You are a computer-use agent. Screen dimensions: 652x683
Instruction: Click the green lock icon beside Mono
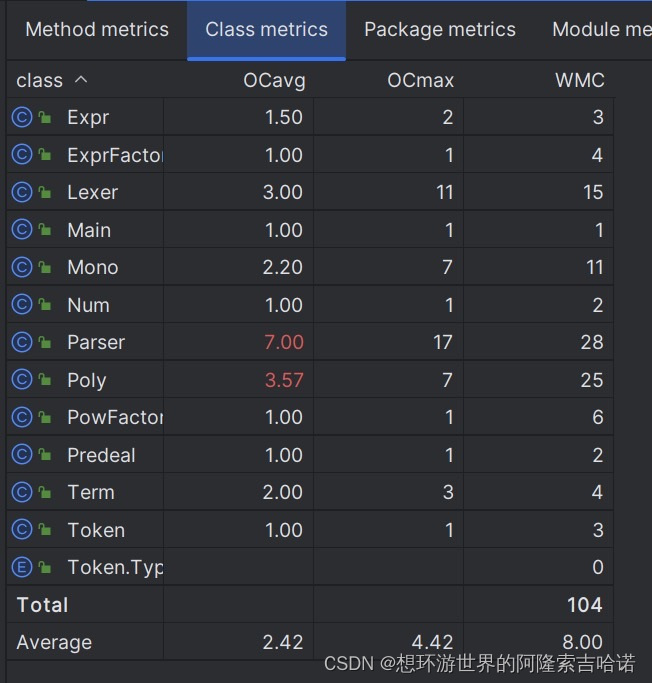(45, 267)
